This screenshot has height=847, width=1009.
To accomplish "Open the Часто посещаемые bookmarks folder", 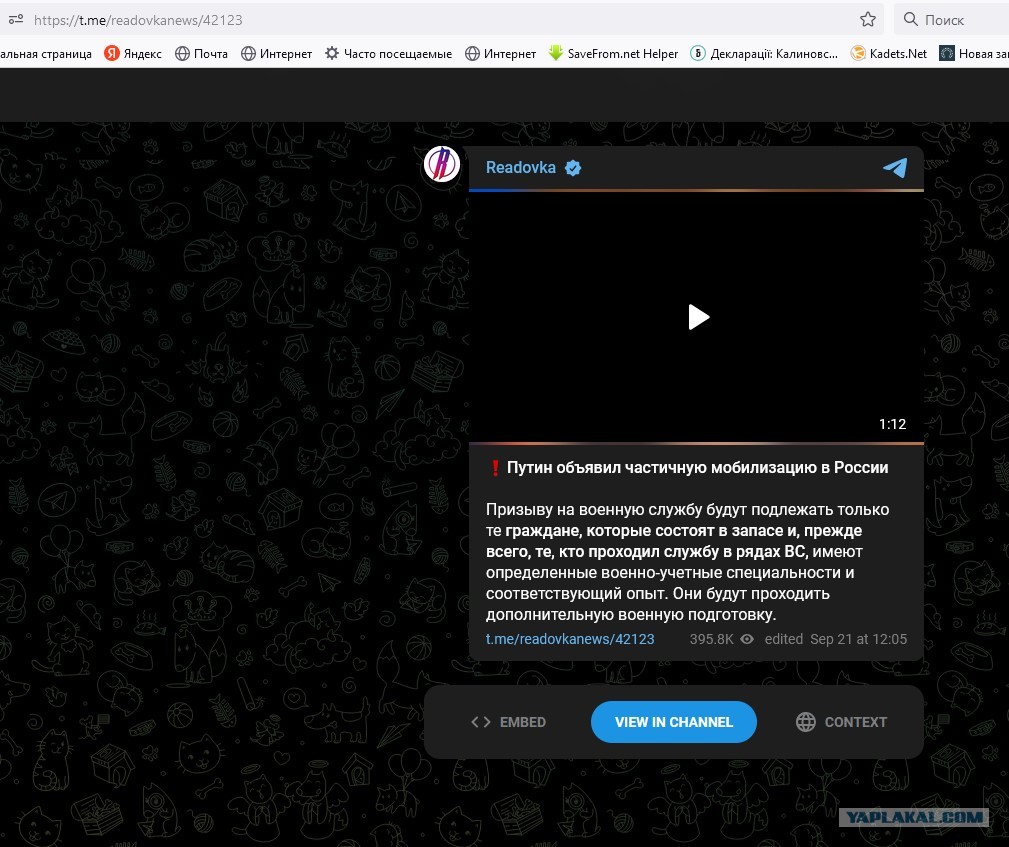I will (x=388, y=53).
